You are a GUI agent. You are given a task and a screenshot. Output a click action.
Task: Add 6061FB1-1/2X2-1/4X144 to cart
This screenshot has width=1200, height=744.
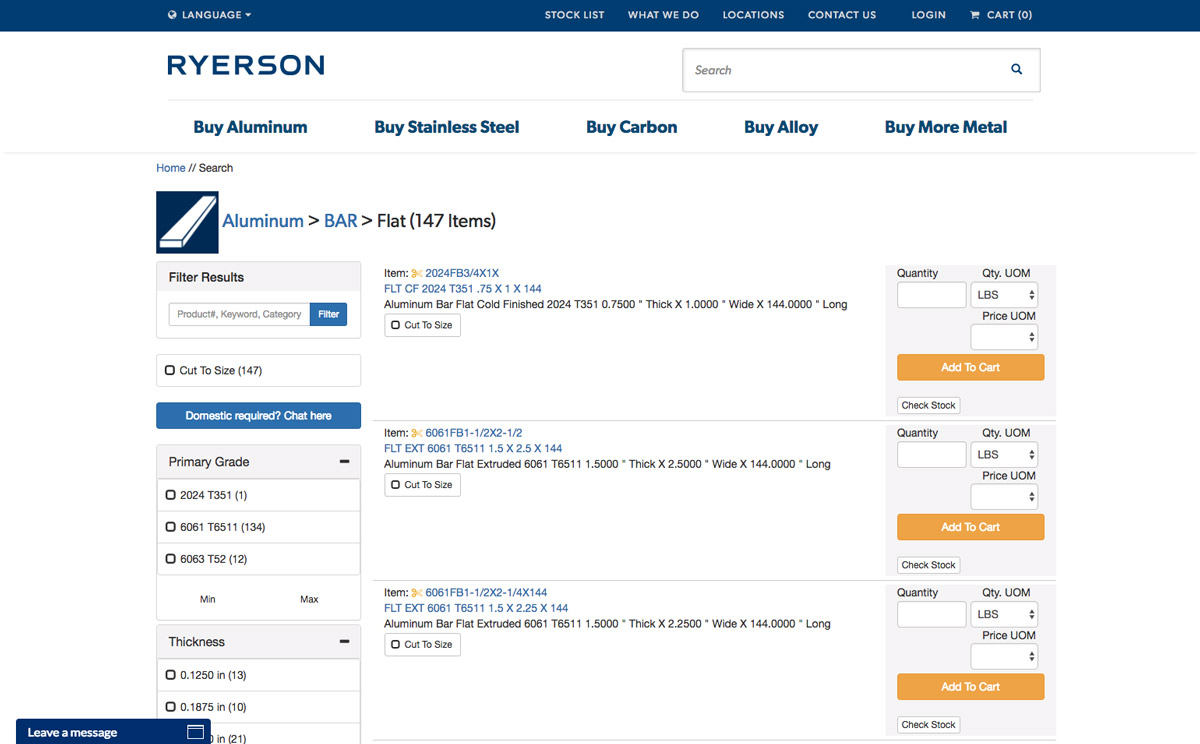pos(970,687)
